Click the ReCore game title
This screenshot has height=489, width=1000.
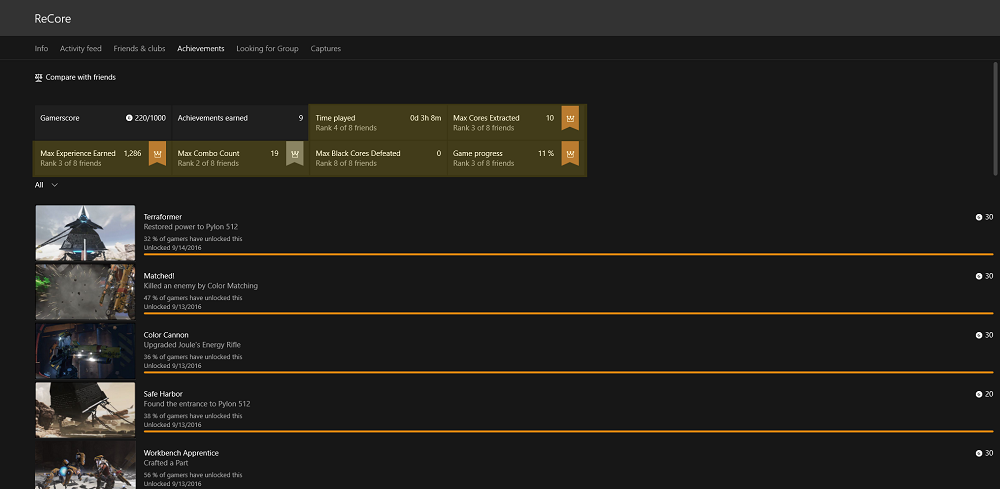(52, 19)
